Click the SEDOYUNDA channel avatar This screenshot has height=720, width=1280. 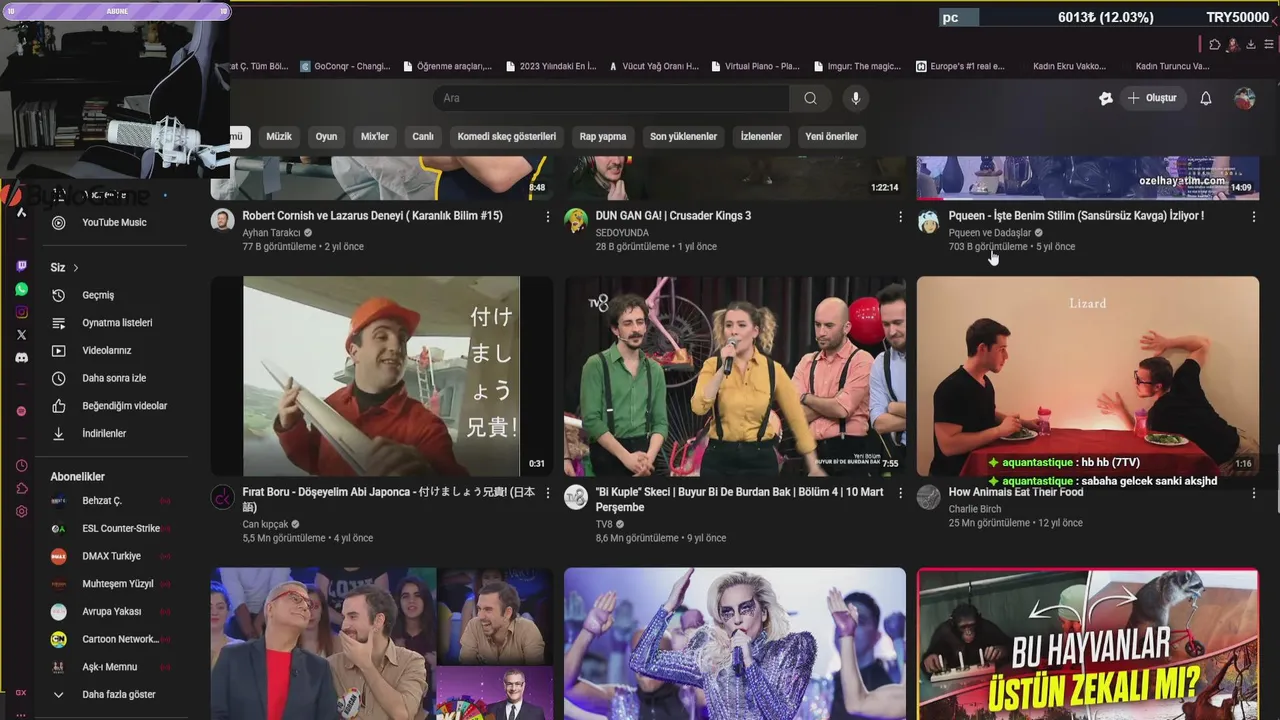pyautogui.click(x=576, y=220)
